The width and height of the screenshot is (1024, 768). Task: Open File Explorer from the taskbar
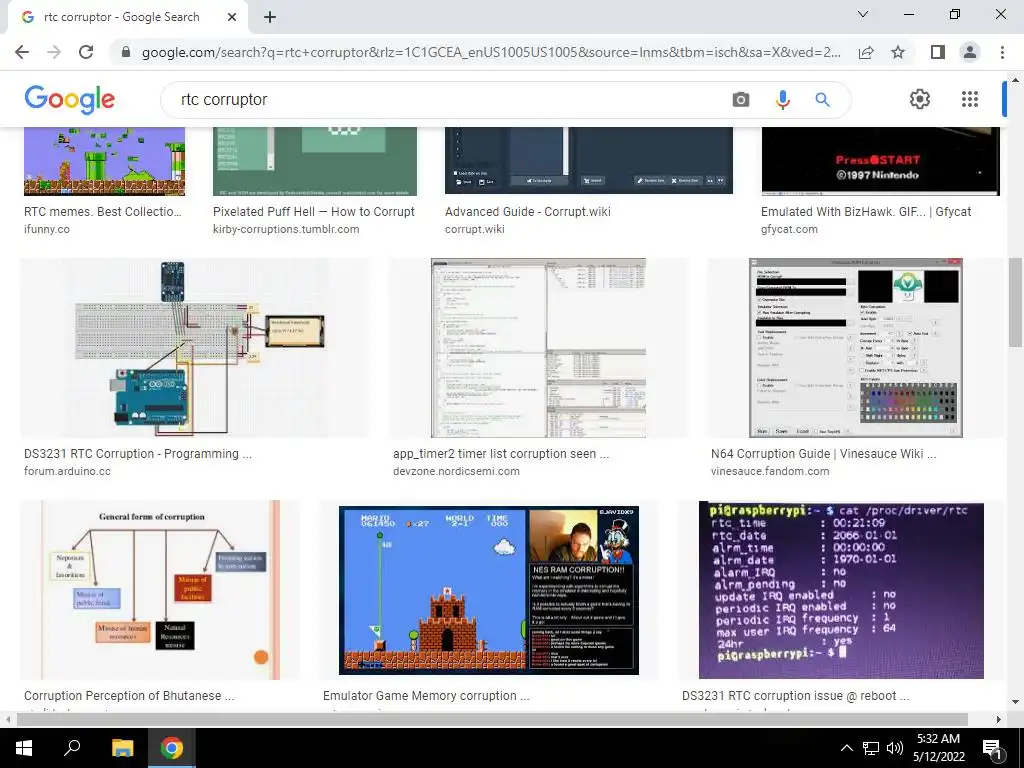[122, 748]
